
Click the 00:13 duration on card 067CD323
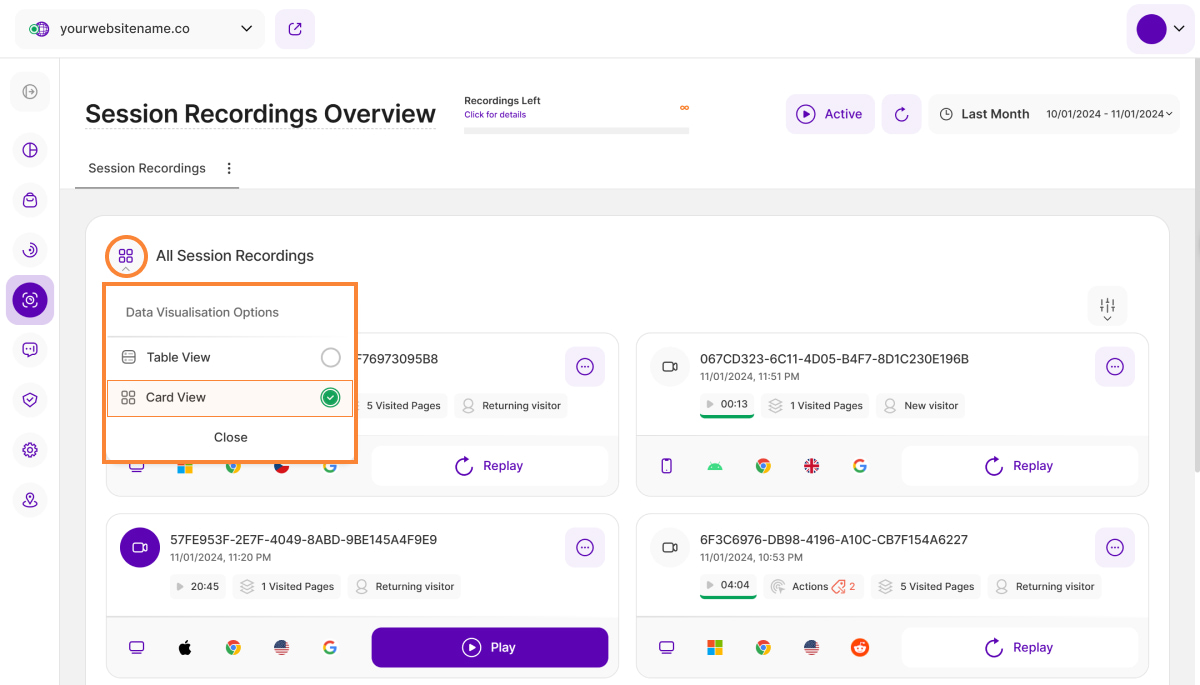click(x=726, y=405)
